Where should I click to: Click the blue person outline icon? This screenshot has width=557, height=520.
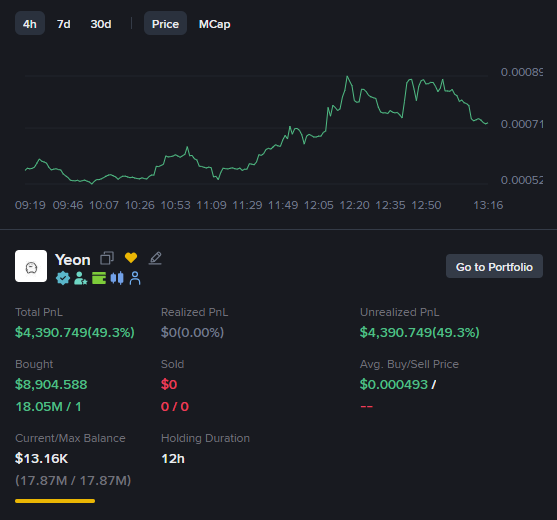pos(135,278)
